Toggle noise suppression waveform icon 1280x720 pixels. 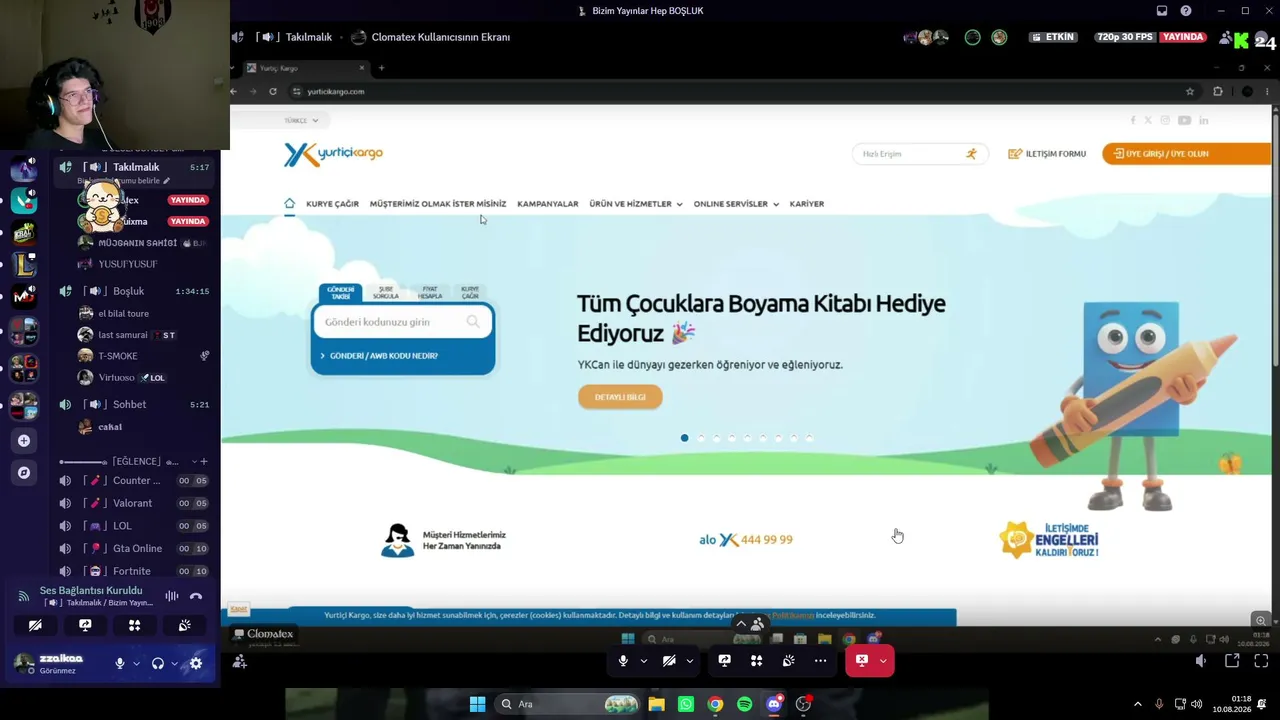(172, 596)
